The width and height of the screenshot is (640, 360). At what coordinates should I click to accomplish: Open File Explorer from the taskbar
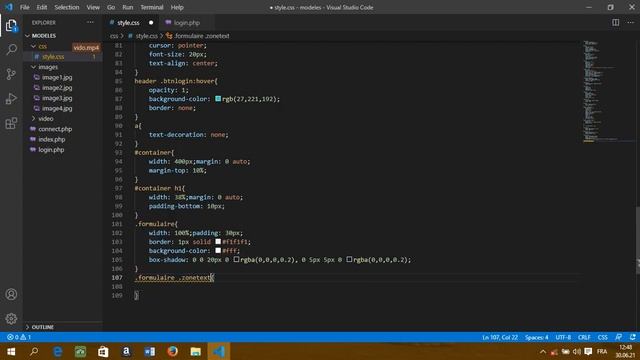(196, 351)
